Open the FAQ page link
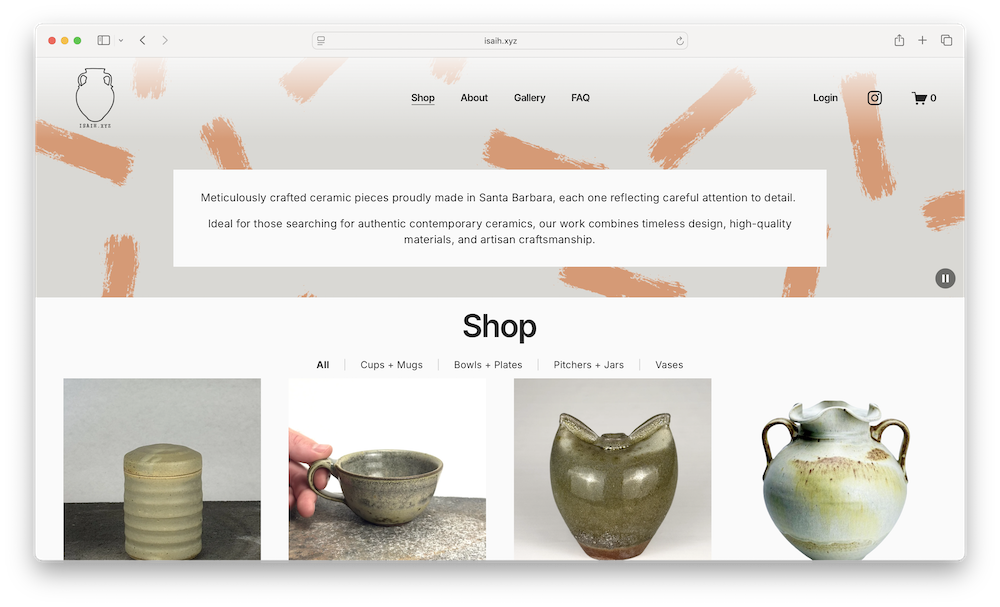1000x607 pixels. click(x=580, y=98)
